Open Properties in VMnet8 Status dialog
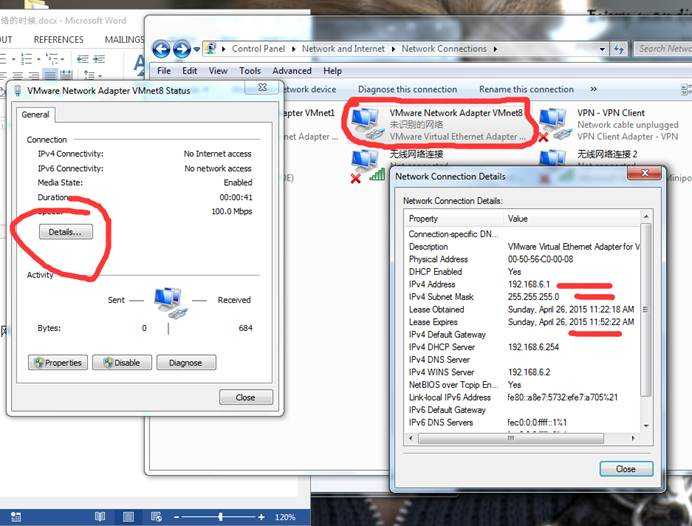 [58, 363]
